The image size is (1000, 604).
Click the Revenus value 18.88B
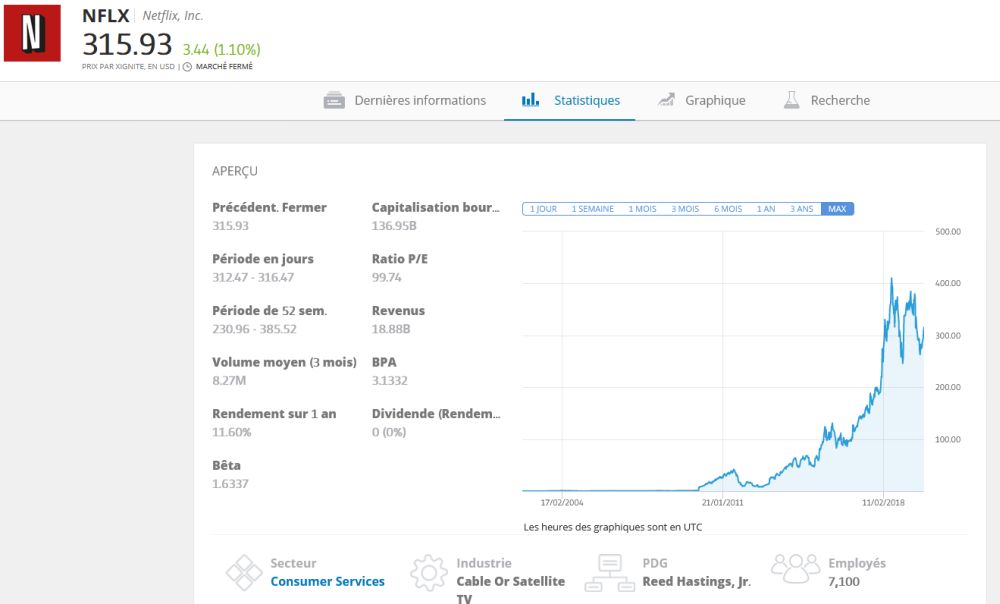coord(391,329)
